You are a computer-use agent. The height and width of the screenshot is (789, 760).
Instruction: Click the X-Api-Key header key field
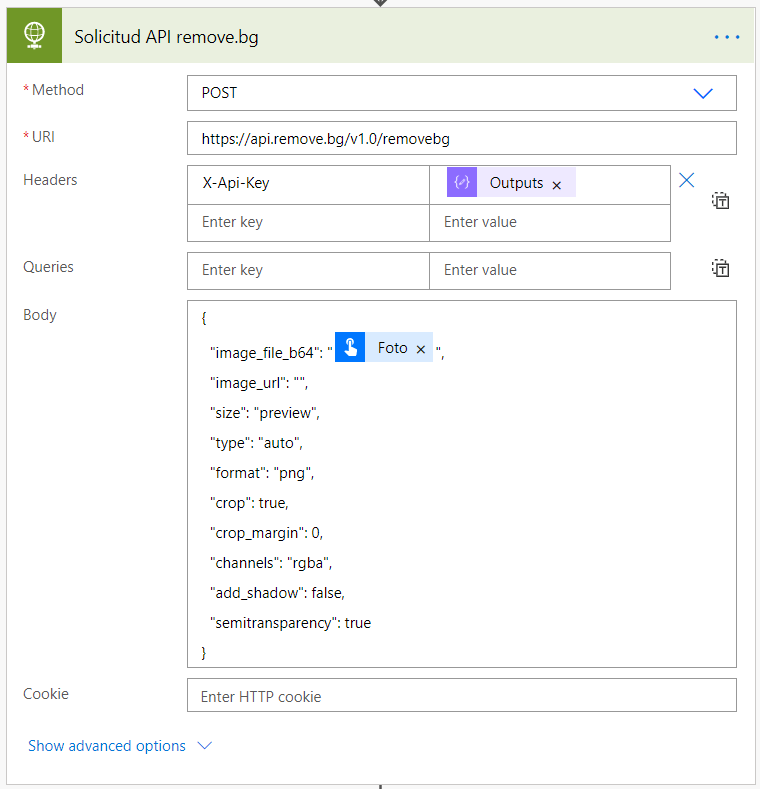pos(308,184)
